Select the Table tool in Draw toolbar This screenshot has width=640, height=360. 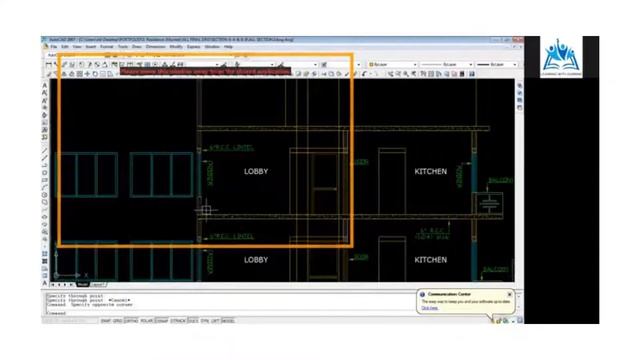44,276
